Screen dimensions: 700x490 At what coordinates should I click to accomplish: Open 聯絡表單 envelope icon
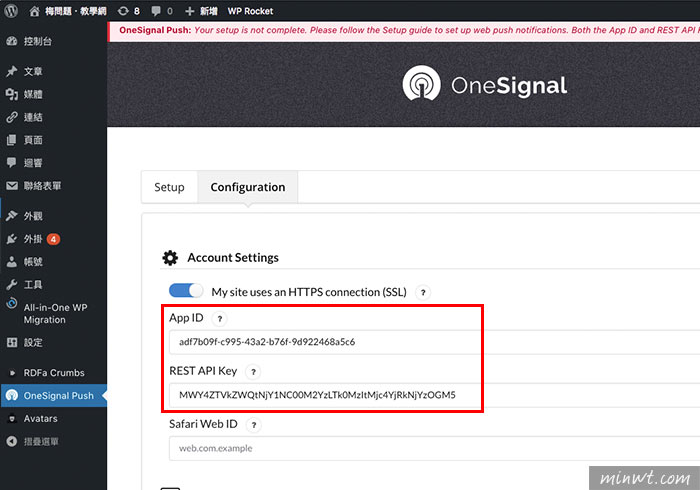12,186
